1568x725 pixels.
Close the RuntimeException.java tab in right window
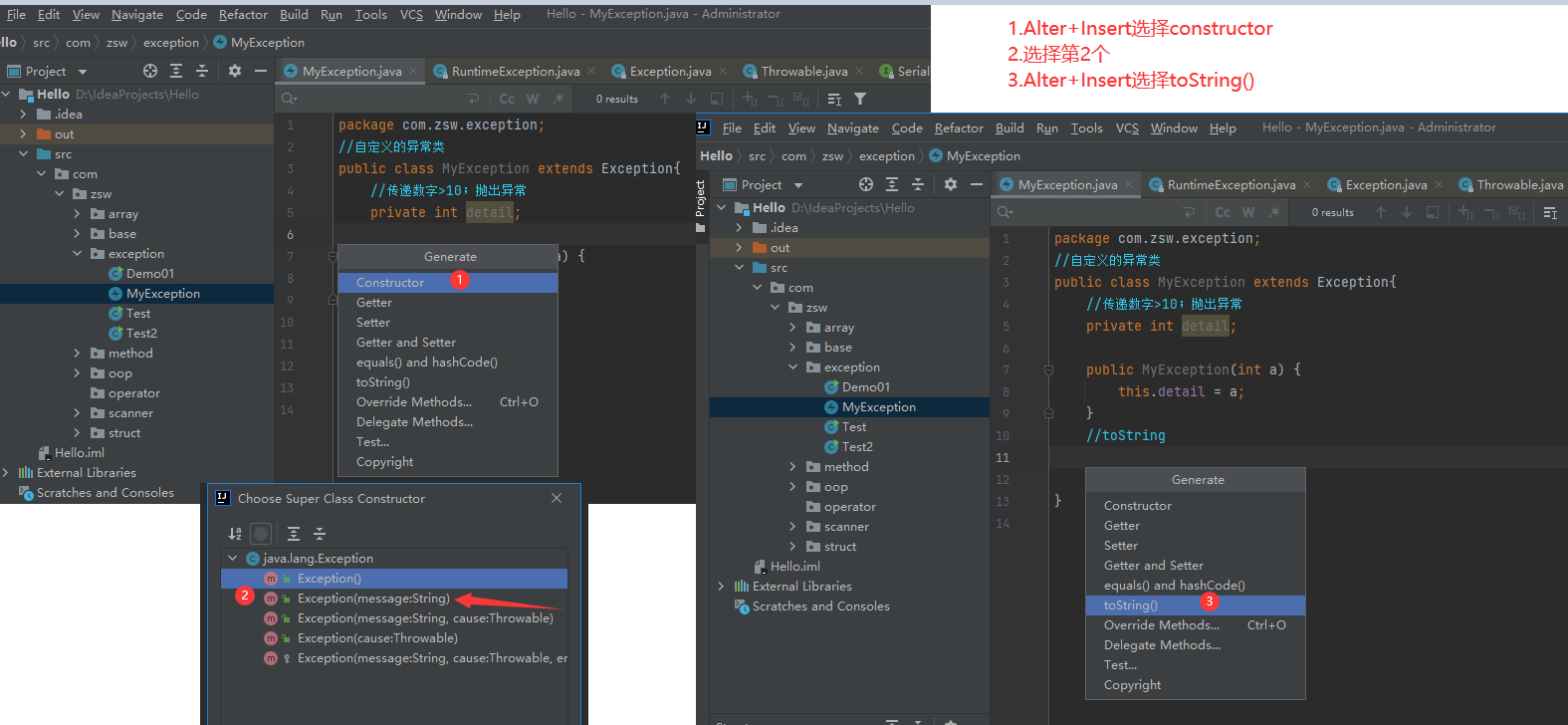click(x=1307, y=184)
